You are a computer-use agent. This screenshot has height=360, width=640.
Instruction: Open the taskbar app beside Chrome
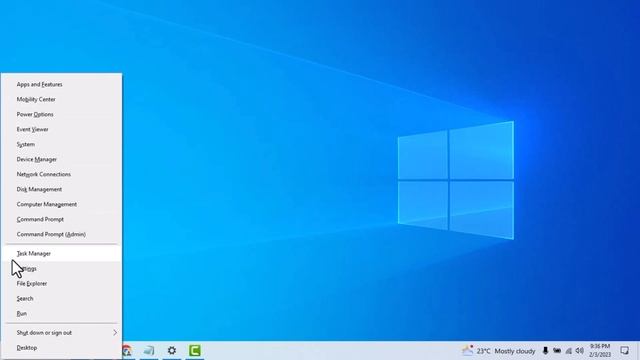click(x=149, y=351)
